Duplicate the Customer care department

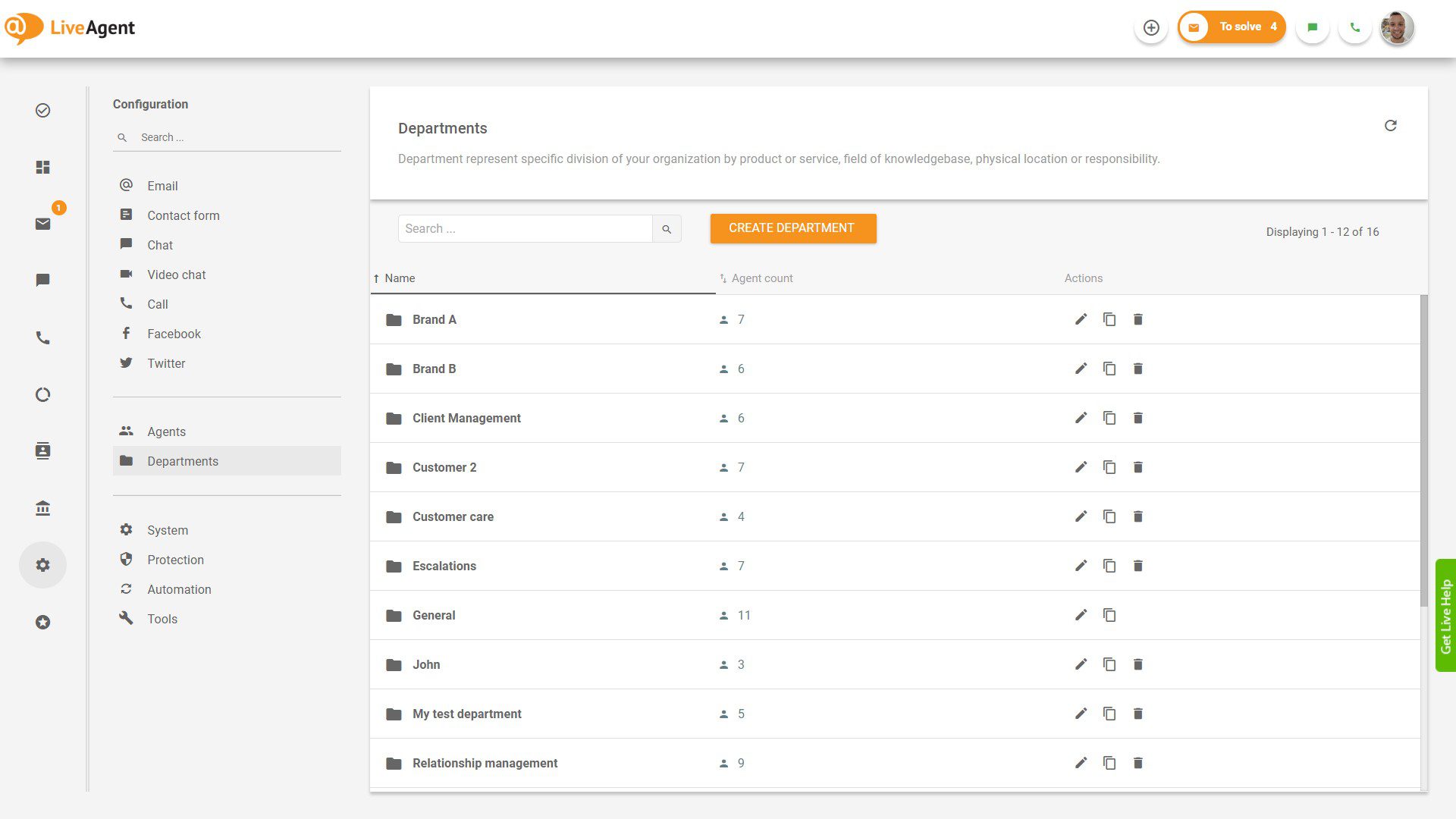[x=1109, y=516]
